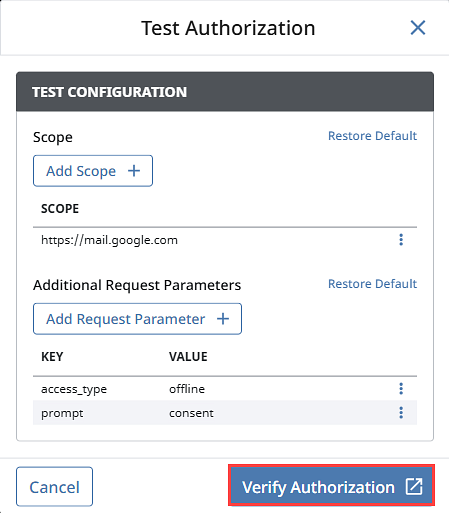The width and height of the screenshot is (449, 513).
Task: Select the access_type key cell
Action: (74, 389)
